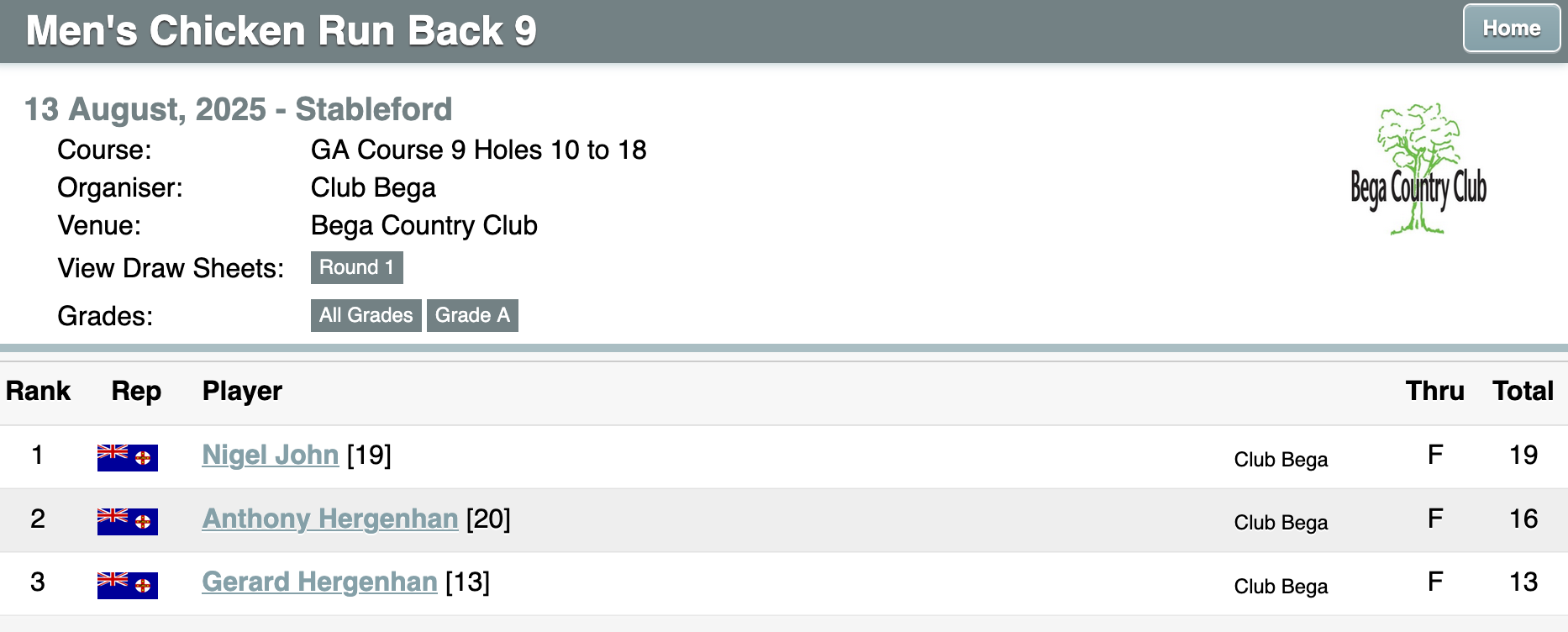1568x632 pixels.
Task: Open Anthony Hergenhan's player link
Action: click(330, 519)
